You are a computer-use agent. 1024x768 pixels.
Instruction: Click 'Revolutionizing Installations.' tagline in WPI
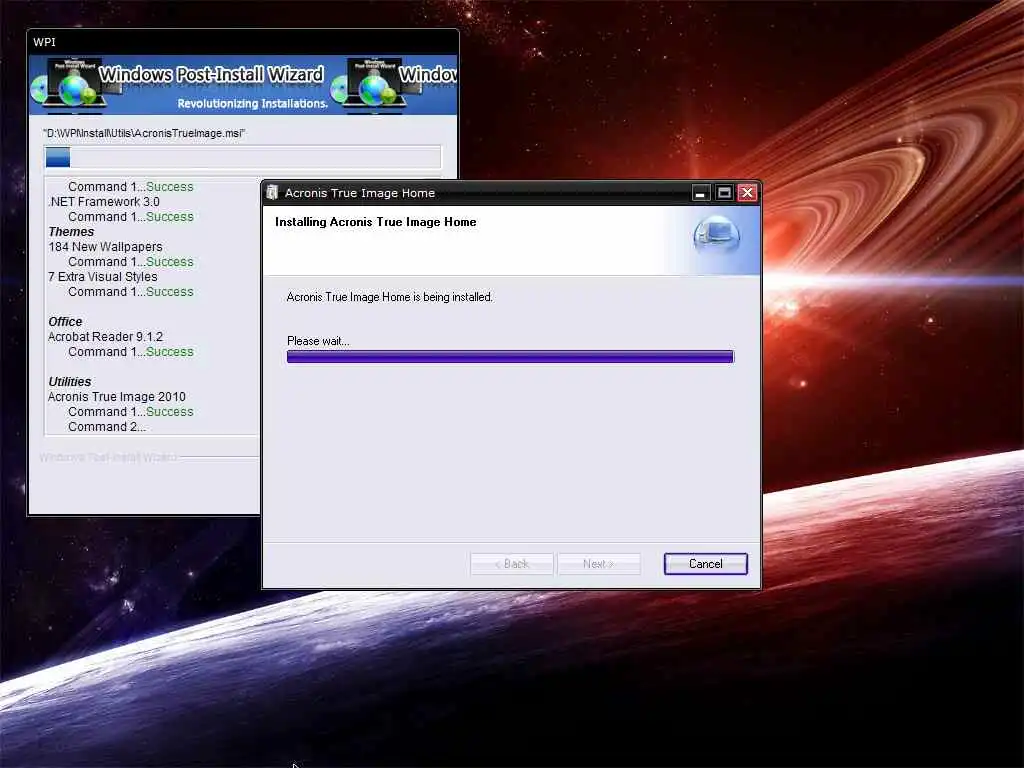point(252,103)
